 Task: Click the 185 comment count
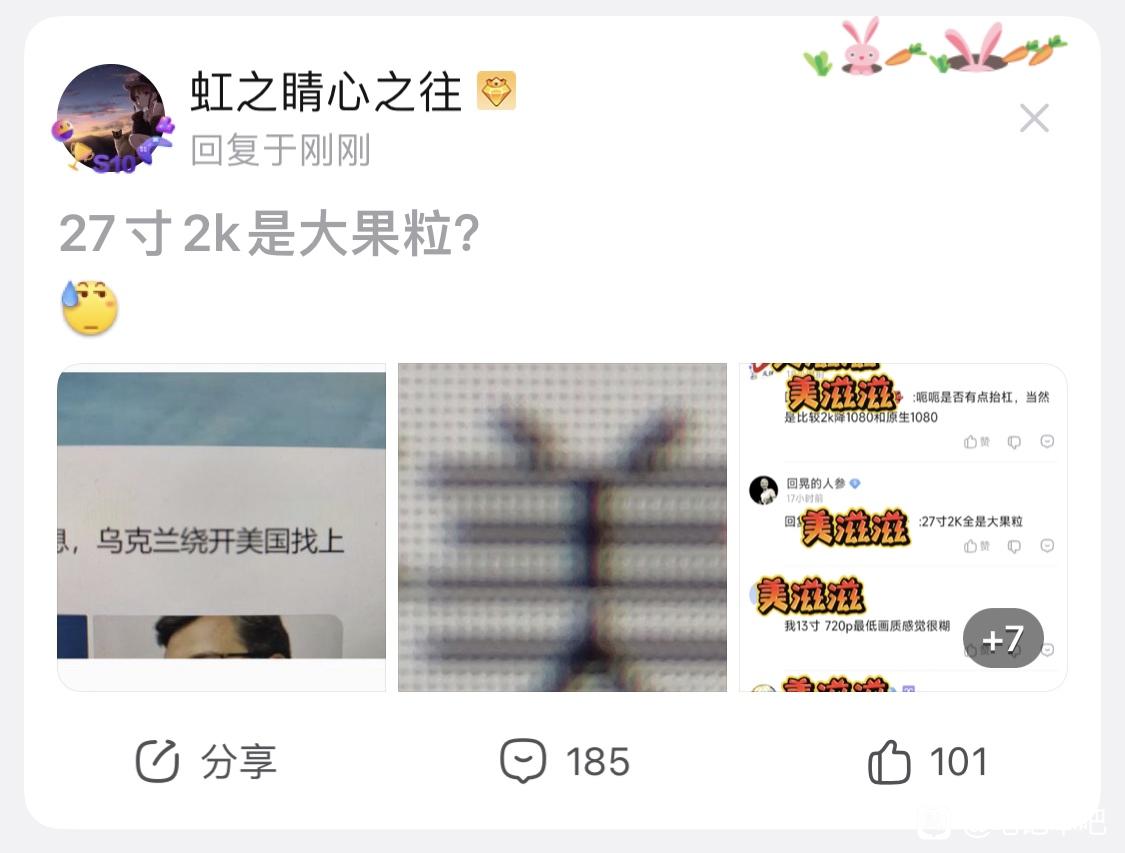pos(598,761)
